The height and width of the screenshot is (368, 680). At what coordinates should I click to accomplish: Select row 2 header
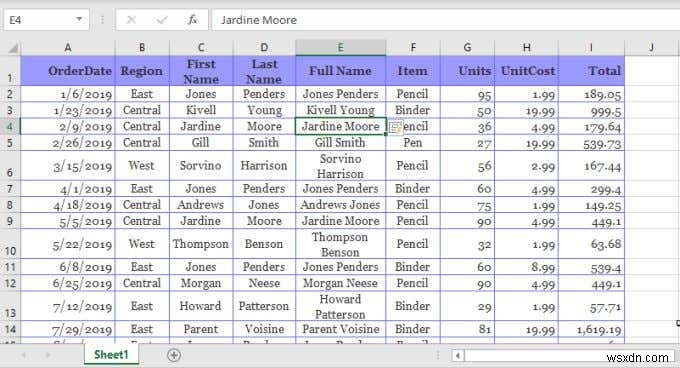click(10, 94)
